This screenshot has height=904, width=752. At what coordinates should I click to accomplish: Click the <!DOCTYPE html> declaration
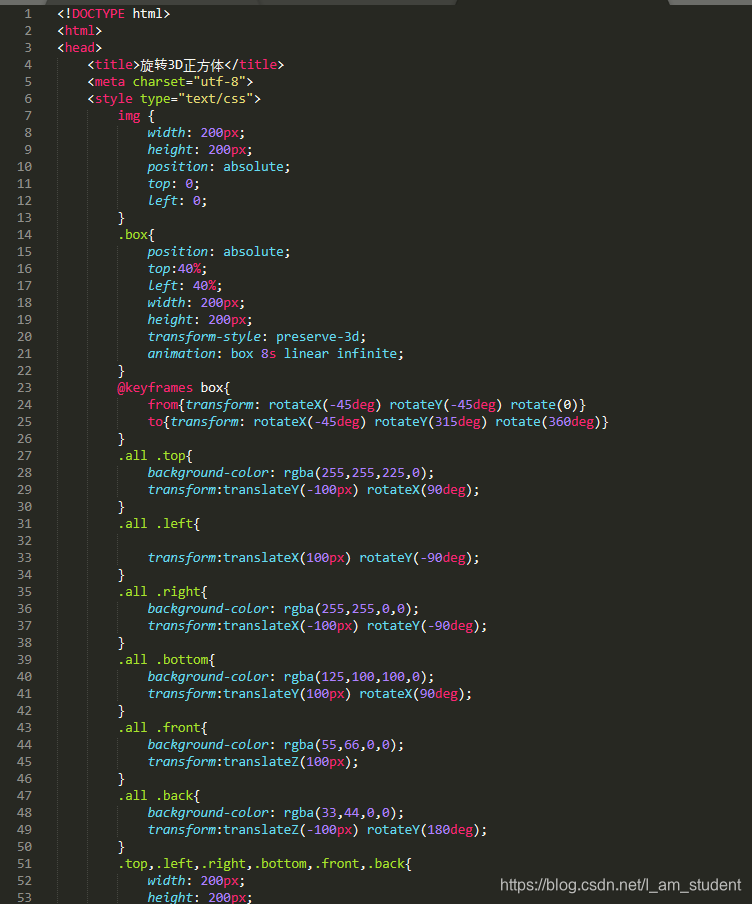click(114, 13)
